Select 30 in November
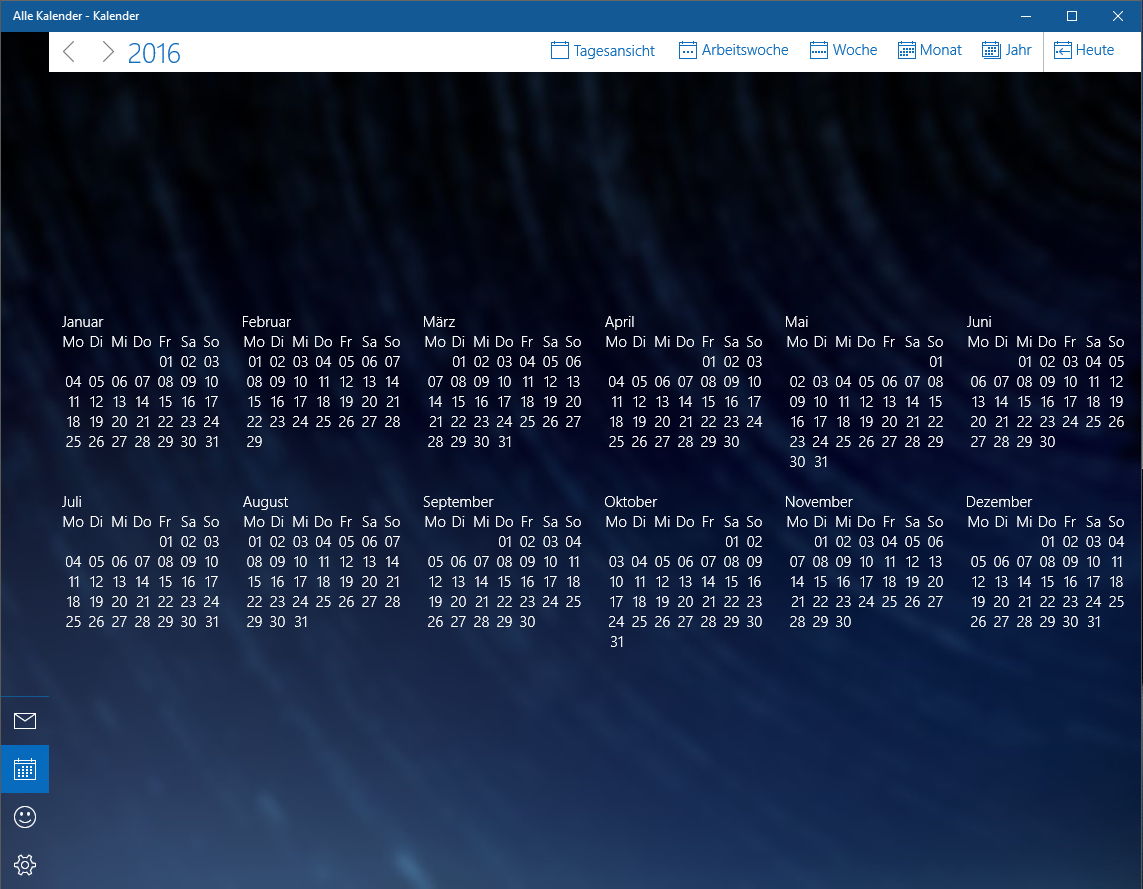Image resolution: width=1143 pixels, height=889 pixels. 843,622
